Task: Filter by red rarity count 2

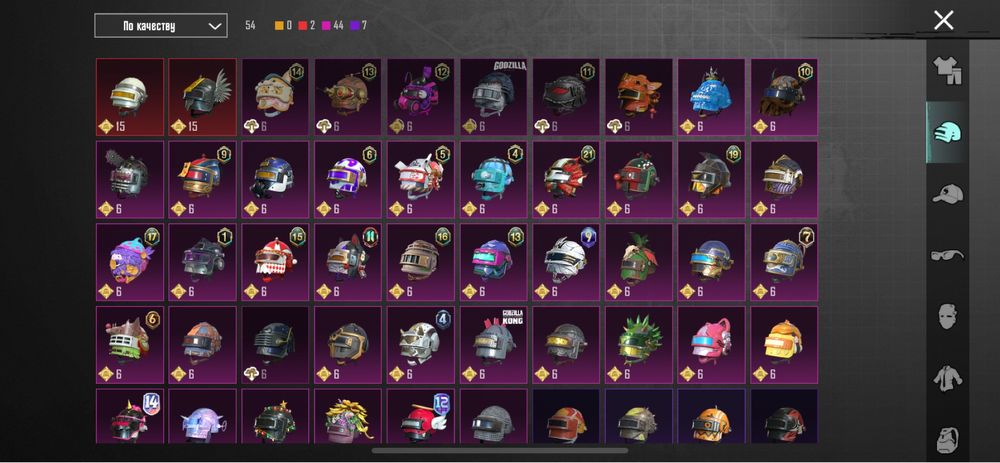Action: pyautogui.click(x=307, y=26)
